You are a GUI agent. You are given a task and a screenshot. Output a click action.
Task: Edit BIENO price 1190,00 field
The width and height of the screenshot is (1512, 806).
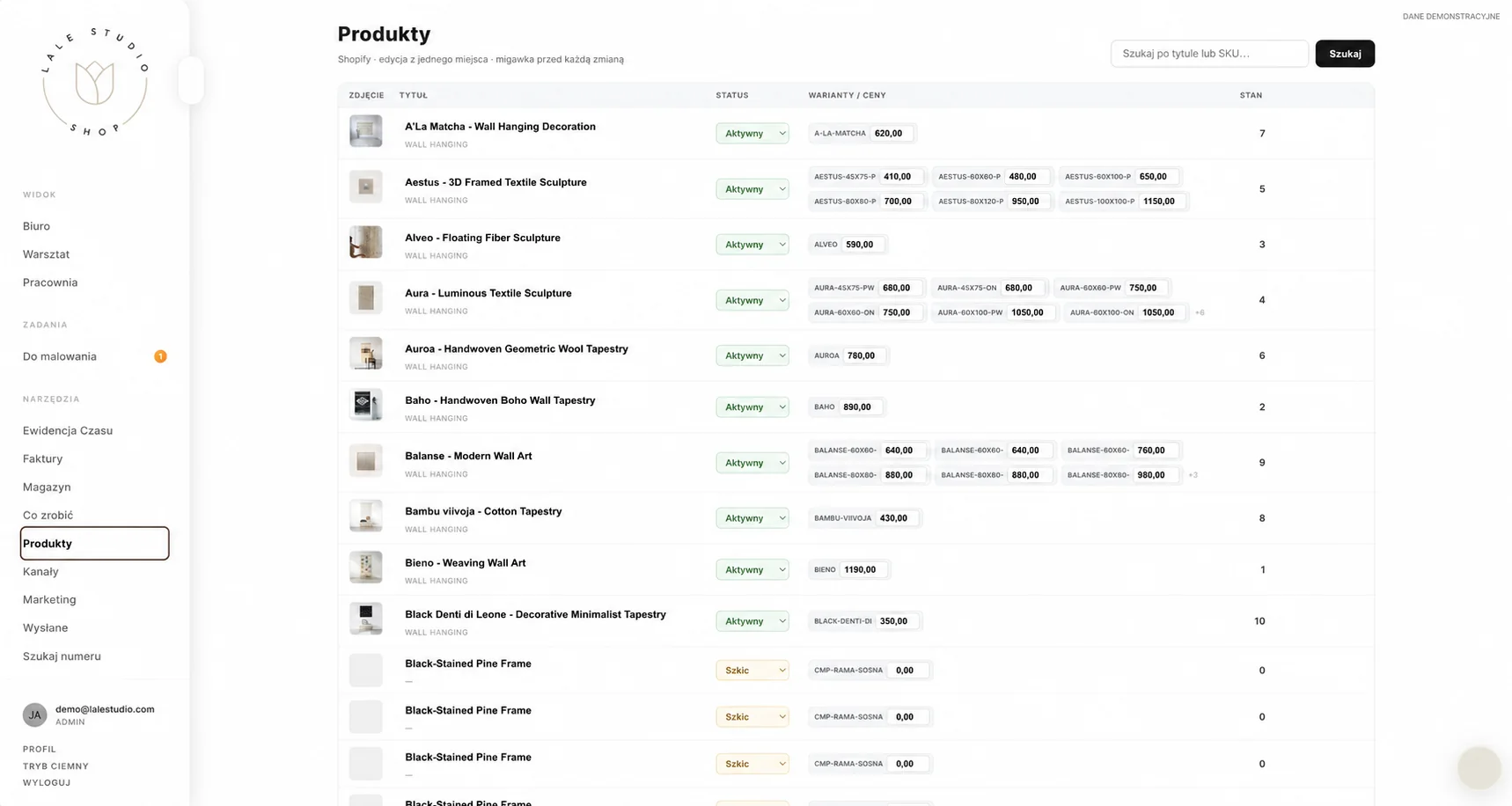[862, 569]
